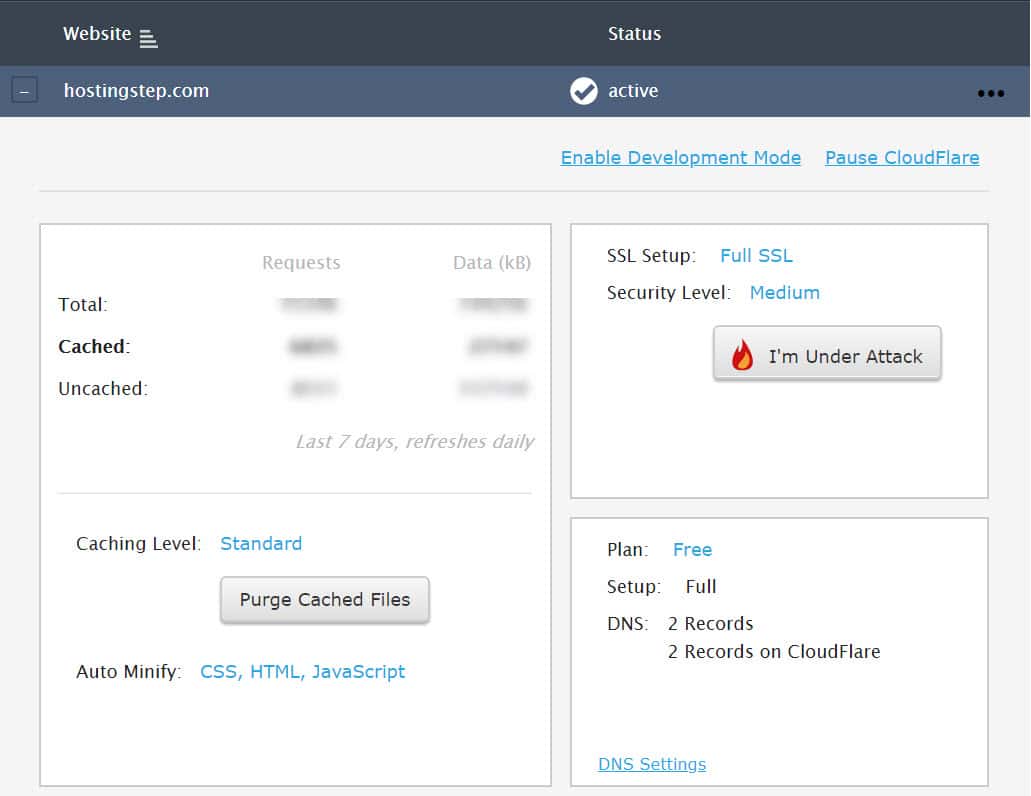Viewport: 1031px width, 796px height.
Task: Click the flame icon on attack button
Action: click(742, 355)
